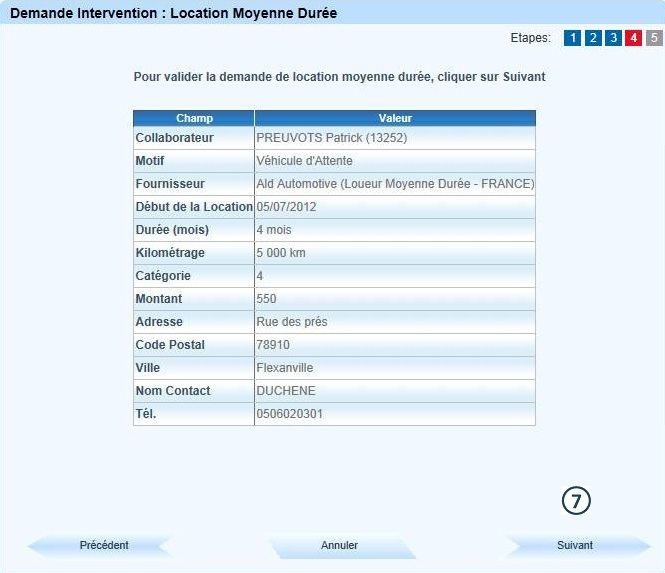665x573 pixels.
Task: Click the red step 4 indicator
Action: (x=633, y=38)
